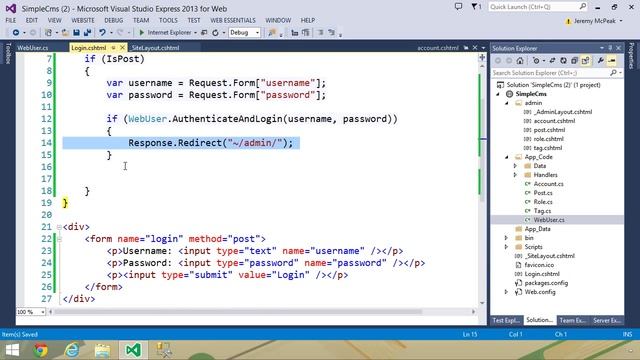Collapse all items in Solution Explorer

[574, 60]
